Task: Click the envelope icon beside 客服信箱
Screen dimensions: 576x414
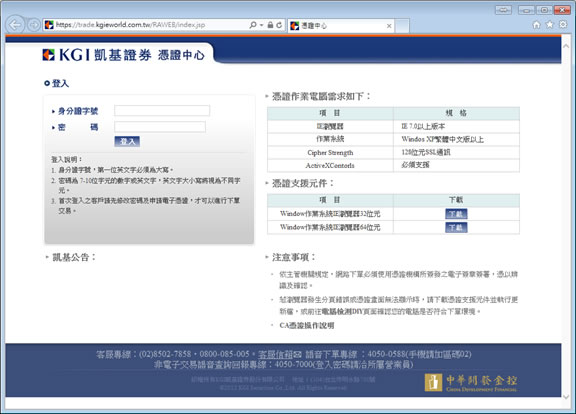Action: [298, 355]
